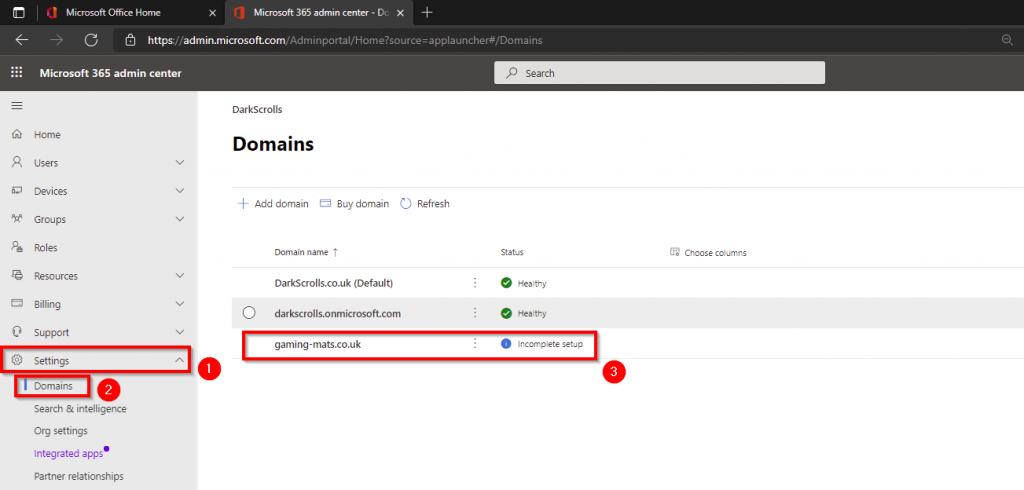This screenshot has height=490, width=1024.
Task: Click the blue Incomplete setup info icon
Action: click(506, 344)
